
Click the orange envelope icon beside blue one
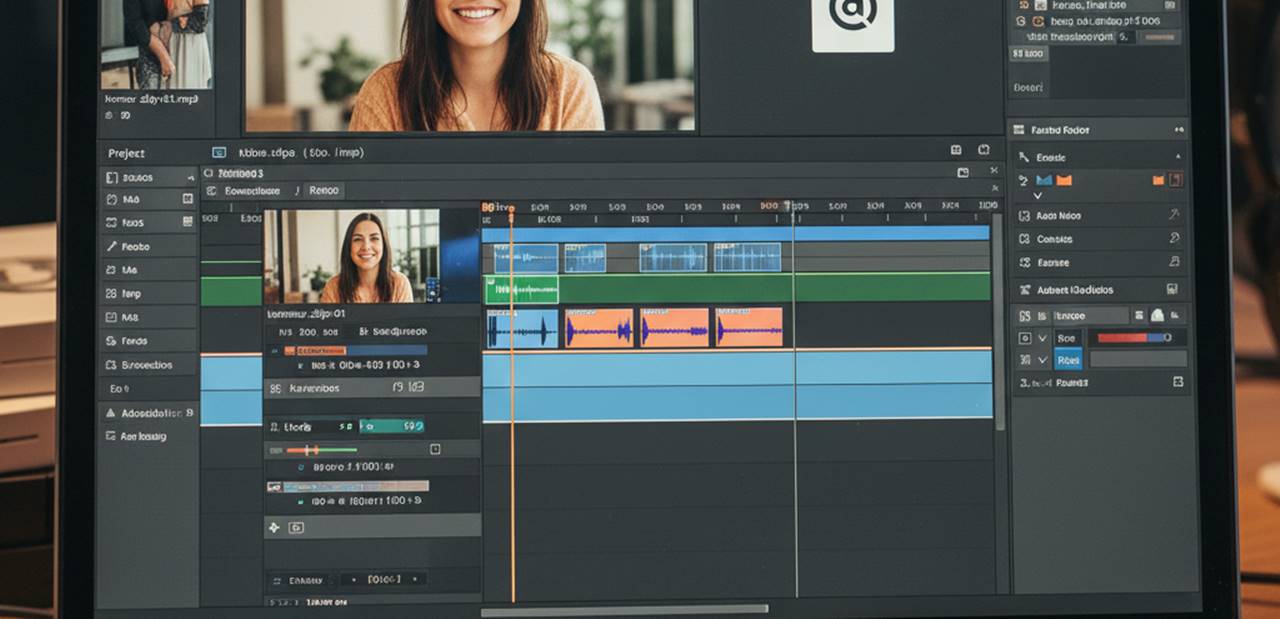click(1064, 181)
